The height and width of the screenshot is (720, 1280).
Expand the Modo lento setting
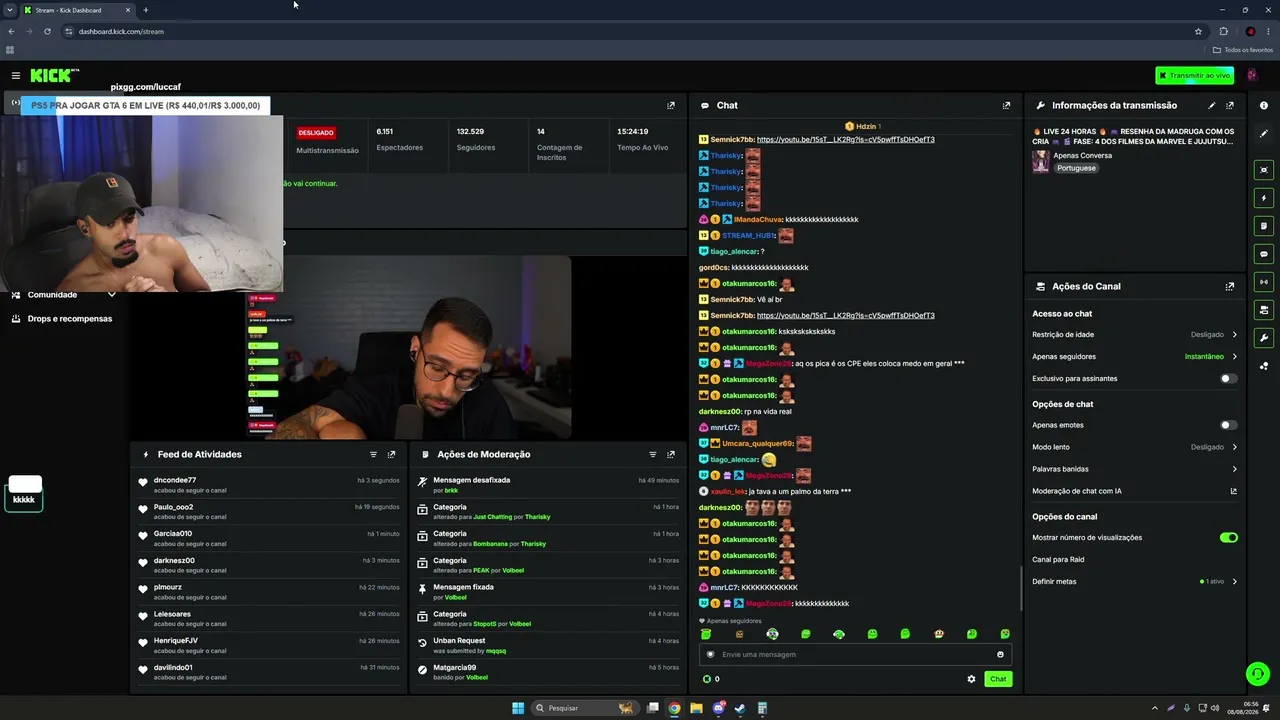click(1134, 447)
